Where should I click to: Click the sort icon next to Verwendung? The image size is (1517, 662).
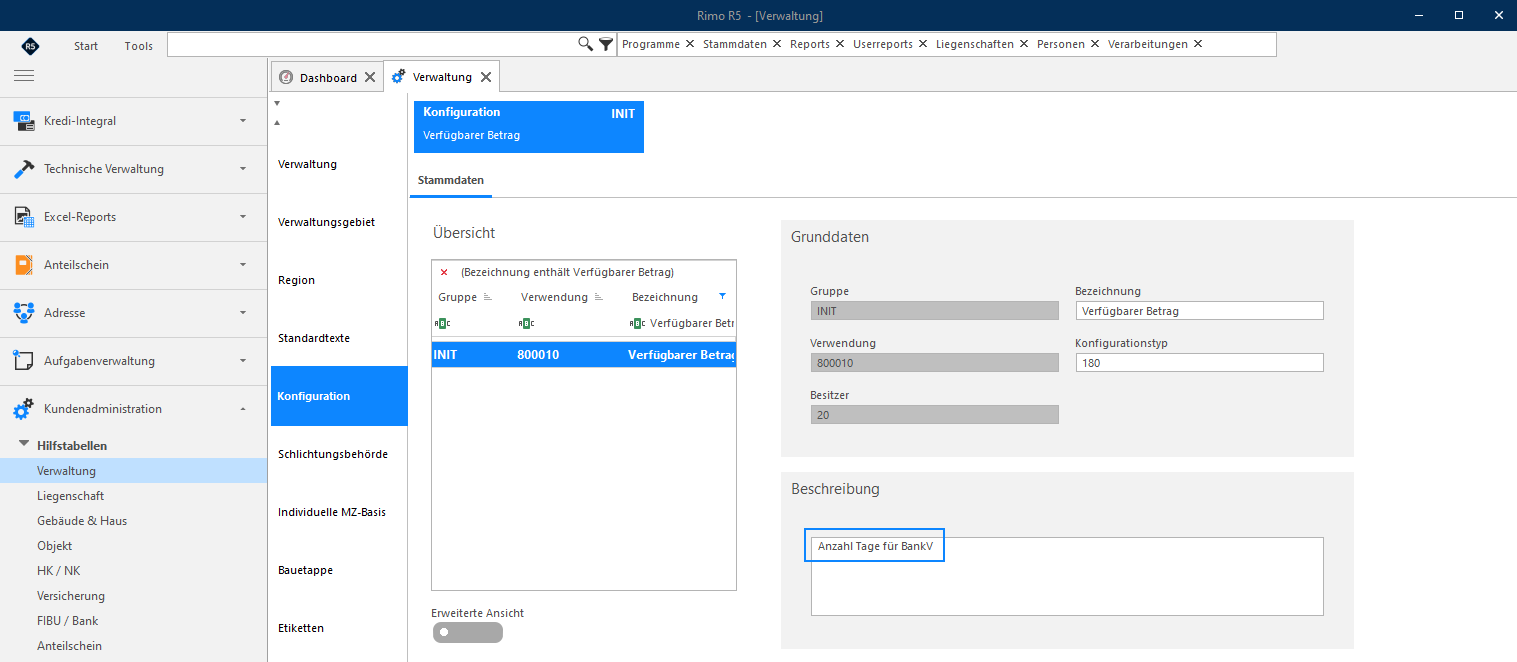pyautogui.click(x=599, y=297)
